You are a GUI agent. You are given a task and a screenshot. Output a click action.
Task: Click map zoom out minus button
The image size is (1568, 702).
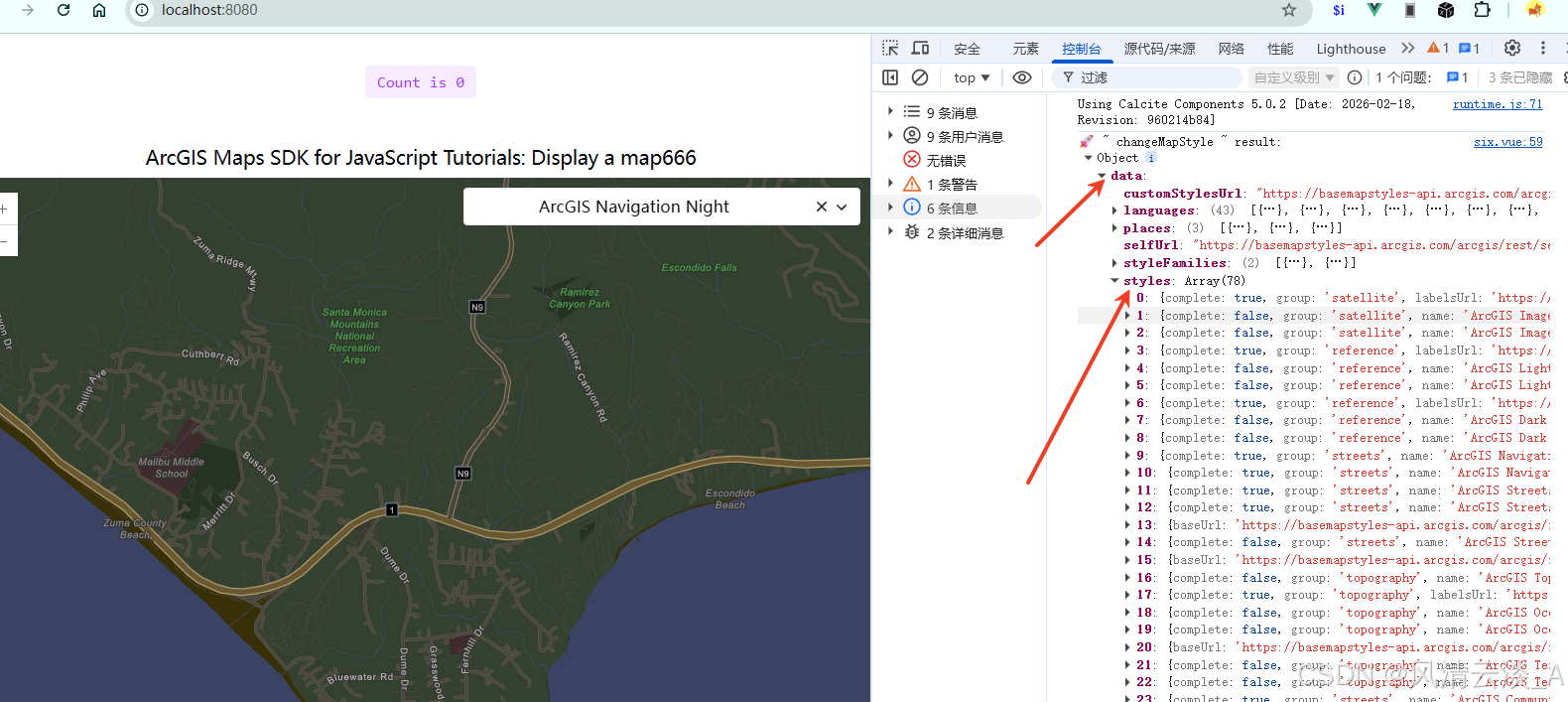[x=4, y=241]
